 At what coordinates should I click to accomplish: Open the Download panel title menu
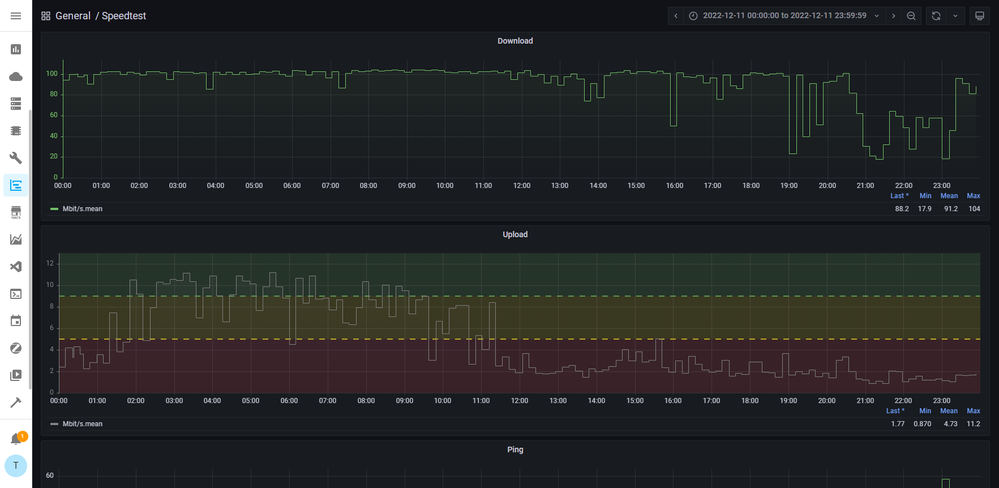click(x=515, y=41)
